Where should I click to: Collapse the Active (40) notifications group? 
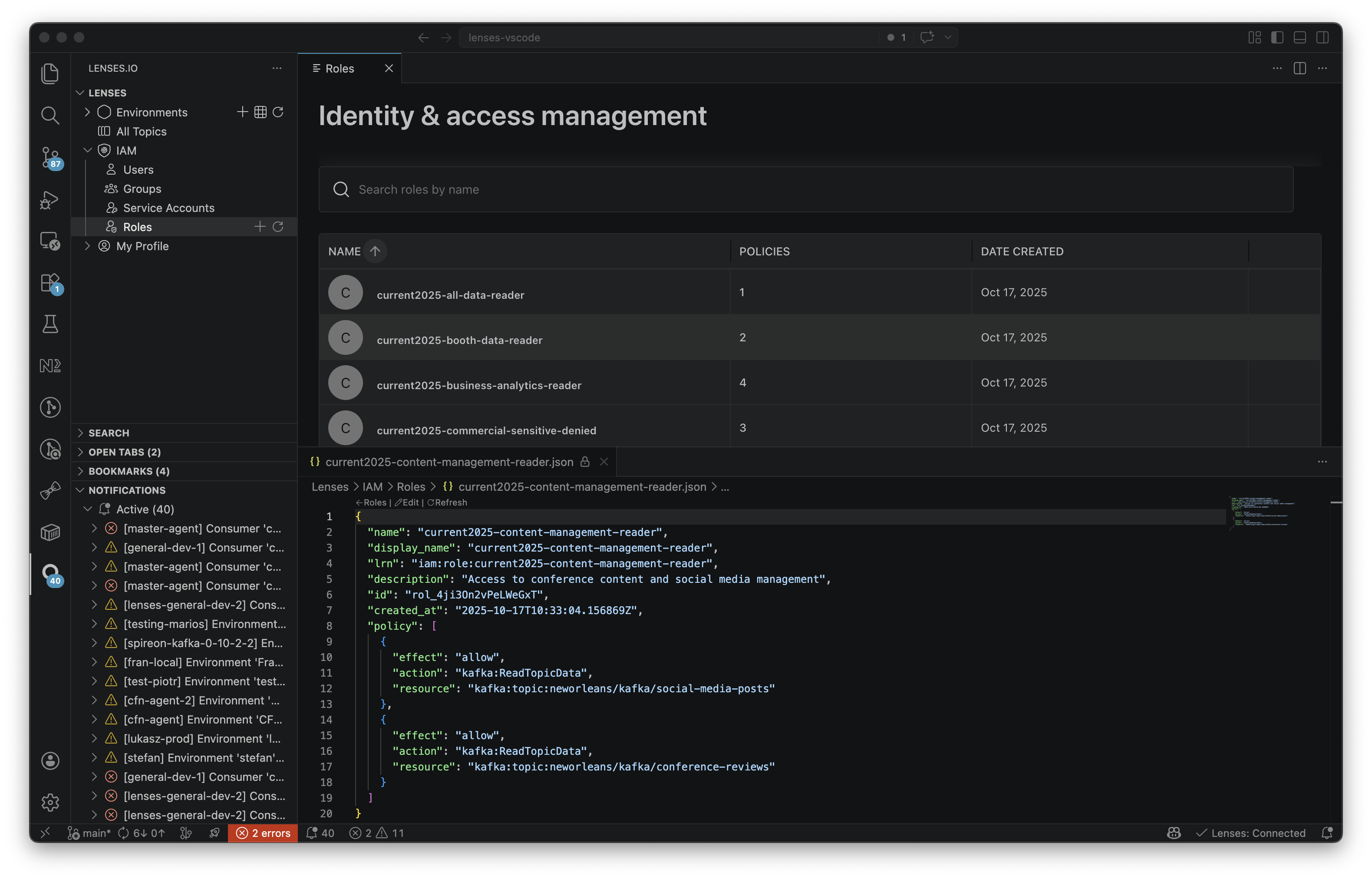coord(87,509)
